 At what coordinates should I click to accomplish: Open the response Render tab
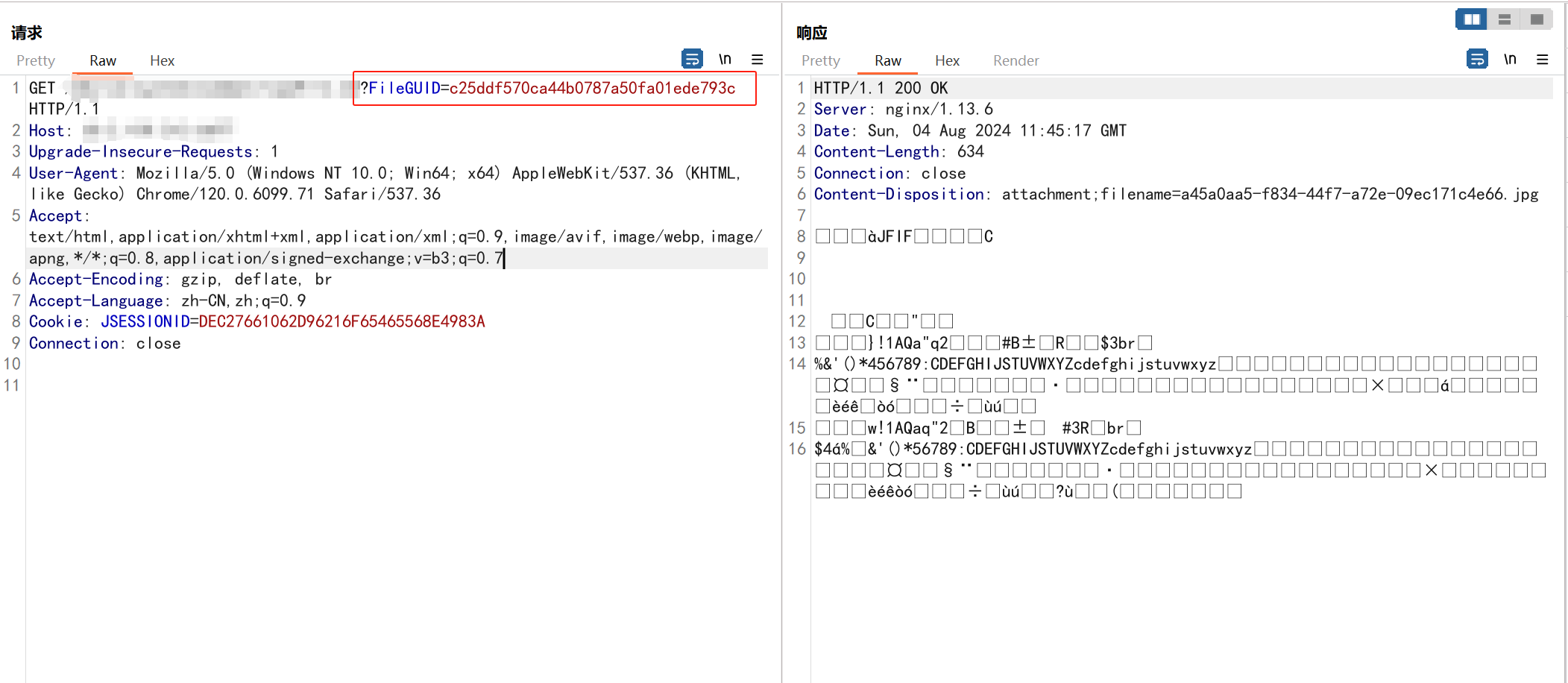[1016, 60]
